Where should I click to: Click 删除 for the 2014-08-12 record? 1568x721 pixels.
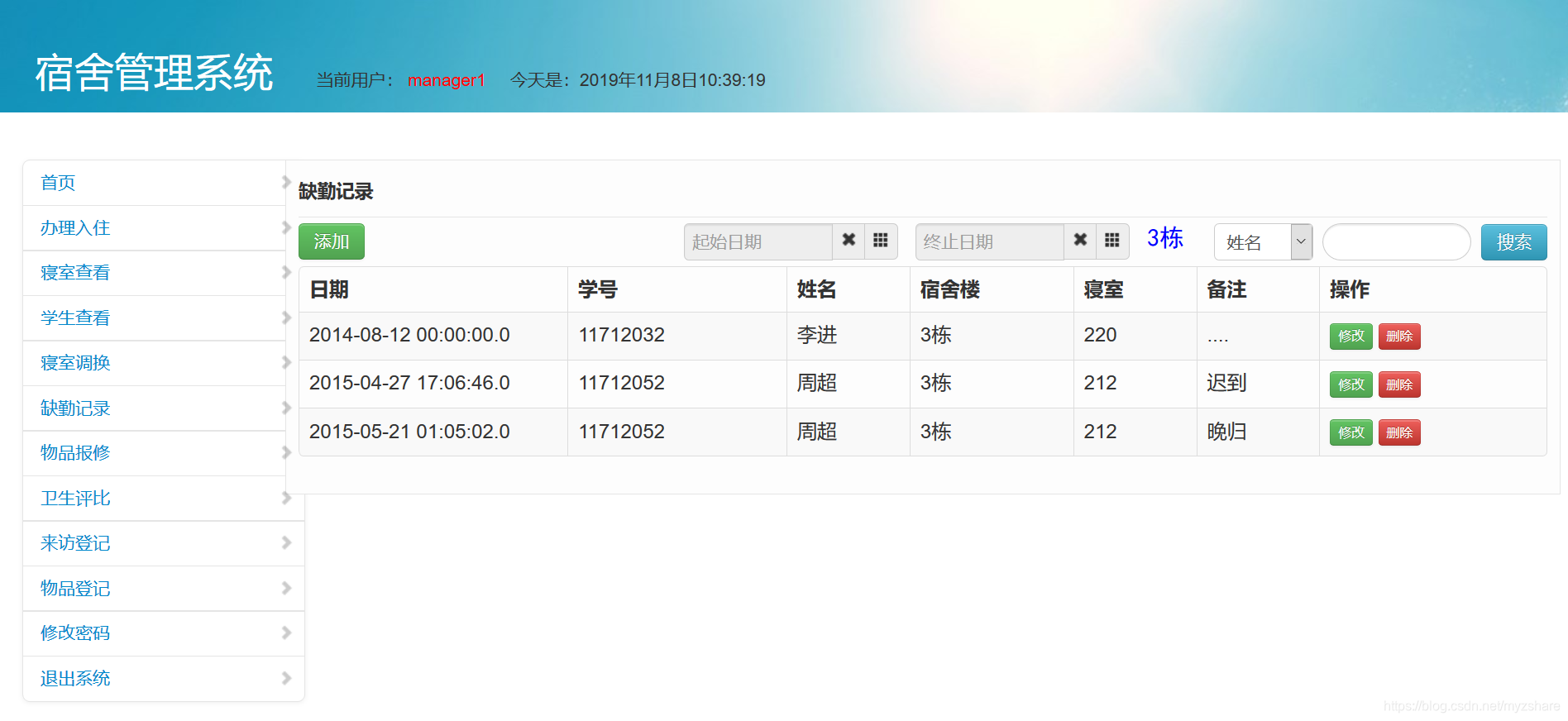coord(1399,336)
